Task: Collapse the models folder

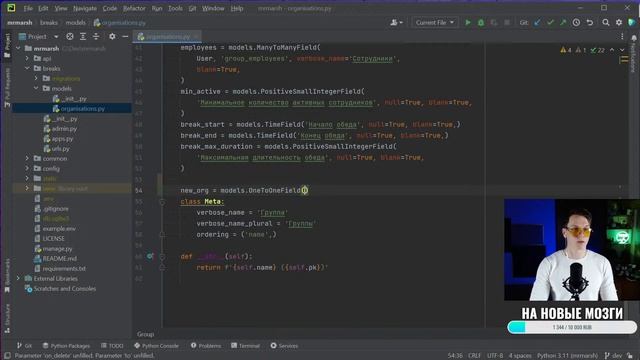Action: coord(36,88)
